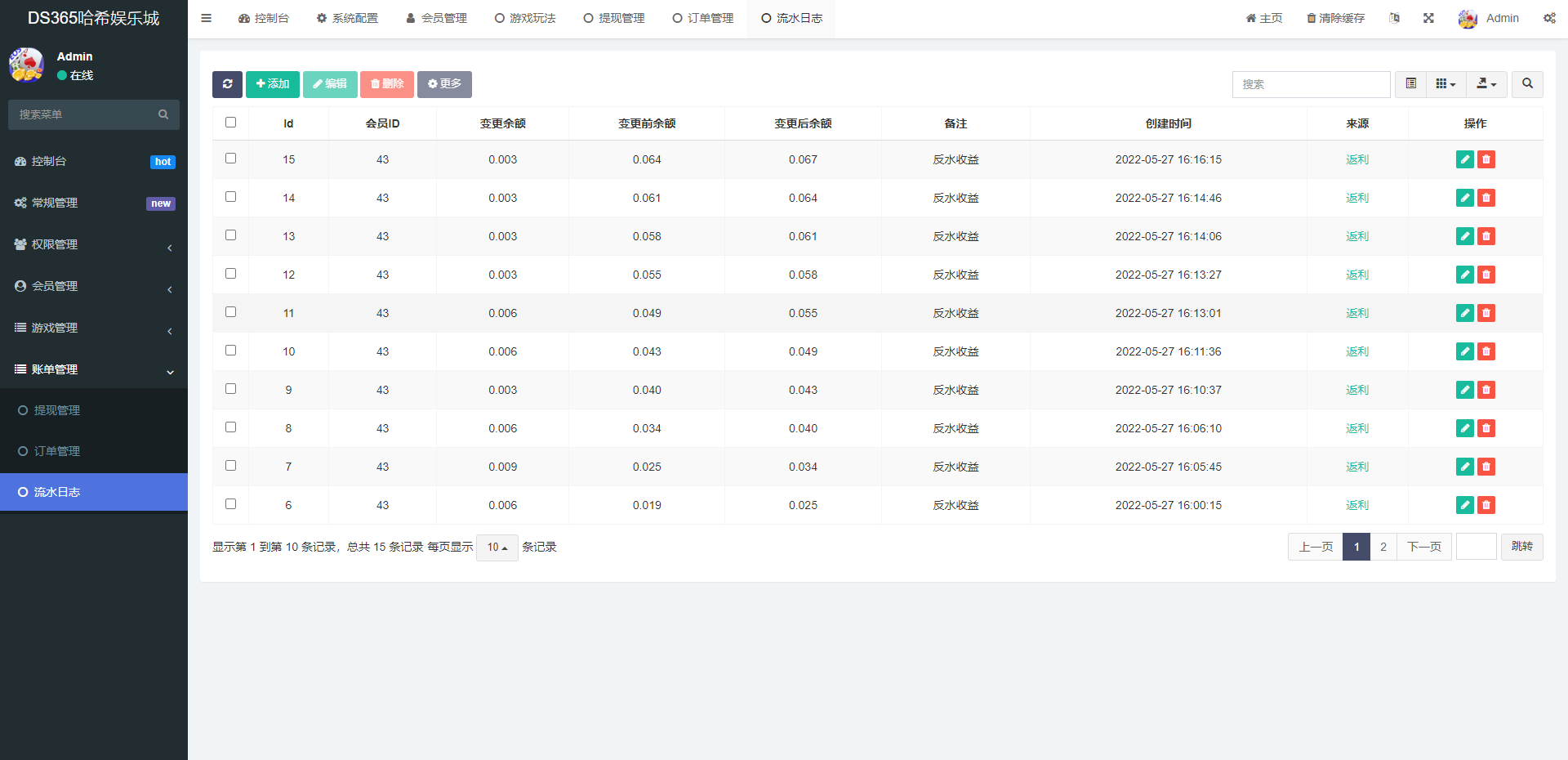The height and width of the screenshot is (760, 1568).
Task: Click fullscreen icon in the top navbar
Action: pyautogui.click(x=1428, y=17)
